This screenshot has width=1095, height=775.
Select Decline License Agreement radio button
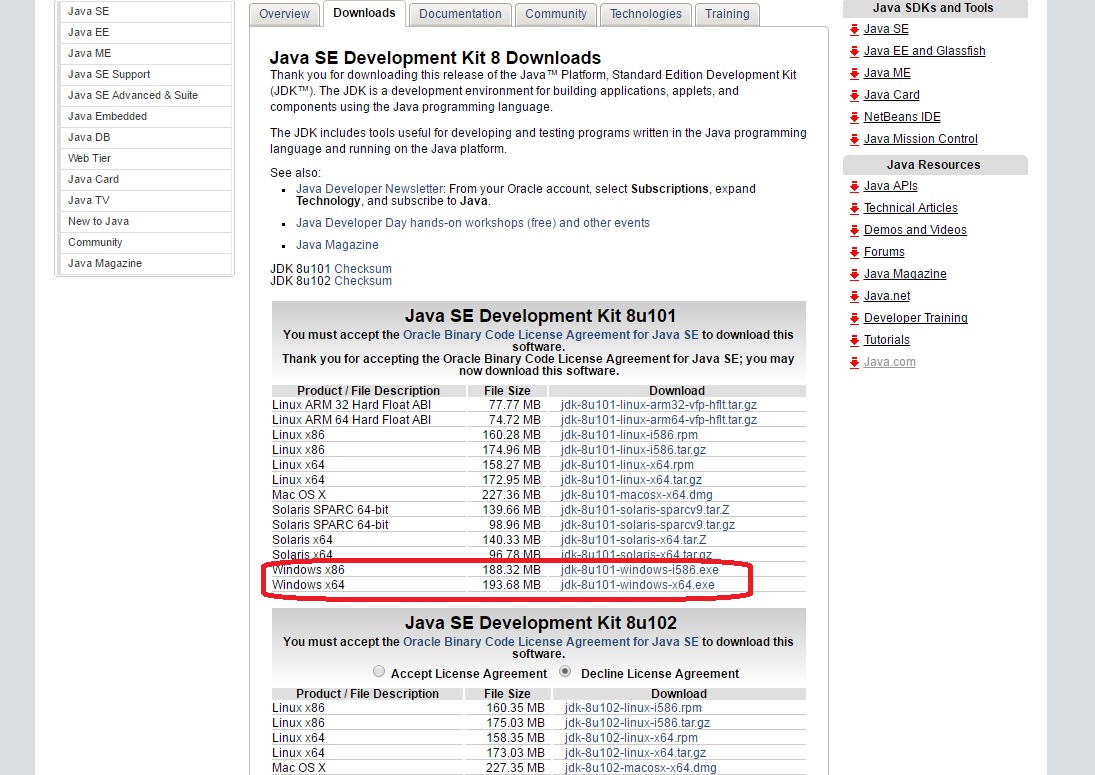pyautogui.click(x=565, y=671)
